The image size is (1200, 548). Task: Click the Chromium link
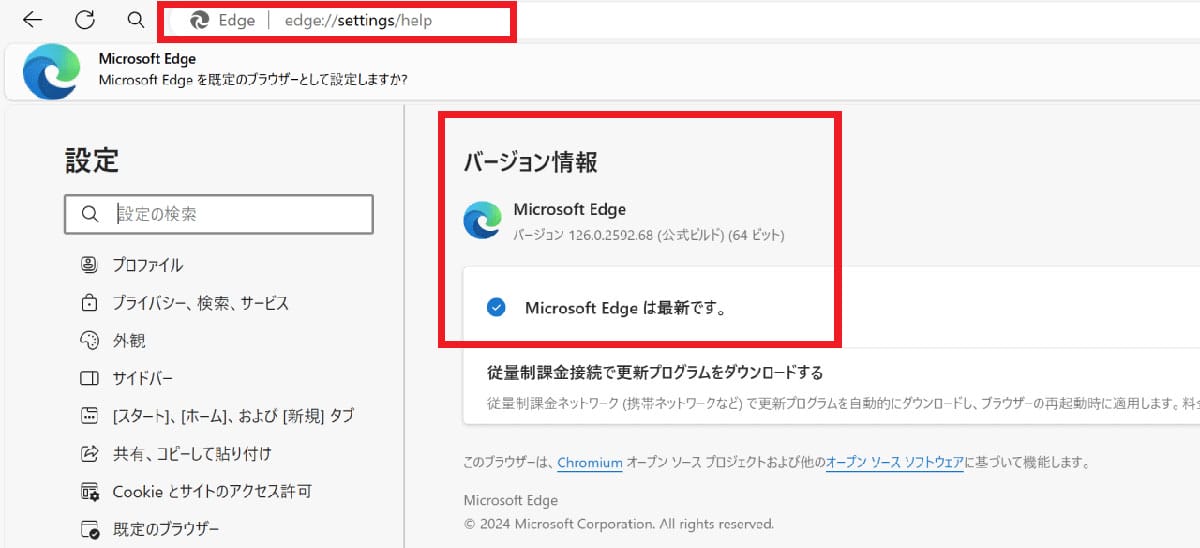click(x=590, y=463)
